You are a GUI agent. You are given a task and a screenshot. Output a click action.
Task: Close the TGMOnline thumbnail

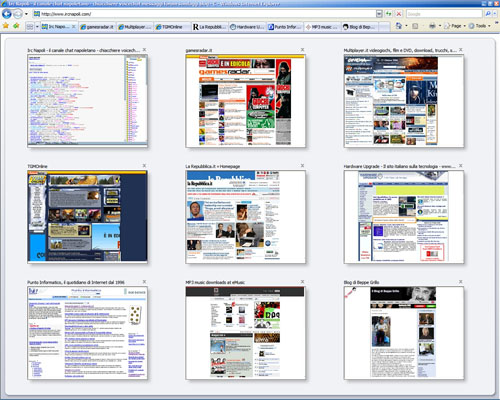click(144, 166)
